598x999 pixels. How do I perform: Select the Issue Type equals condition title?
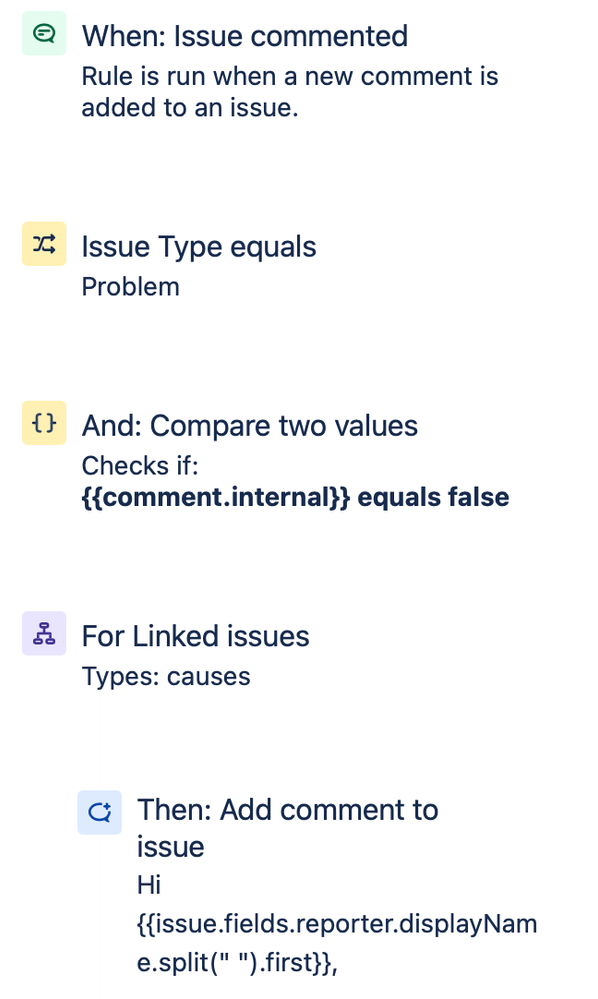(198, 246)
